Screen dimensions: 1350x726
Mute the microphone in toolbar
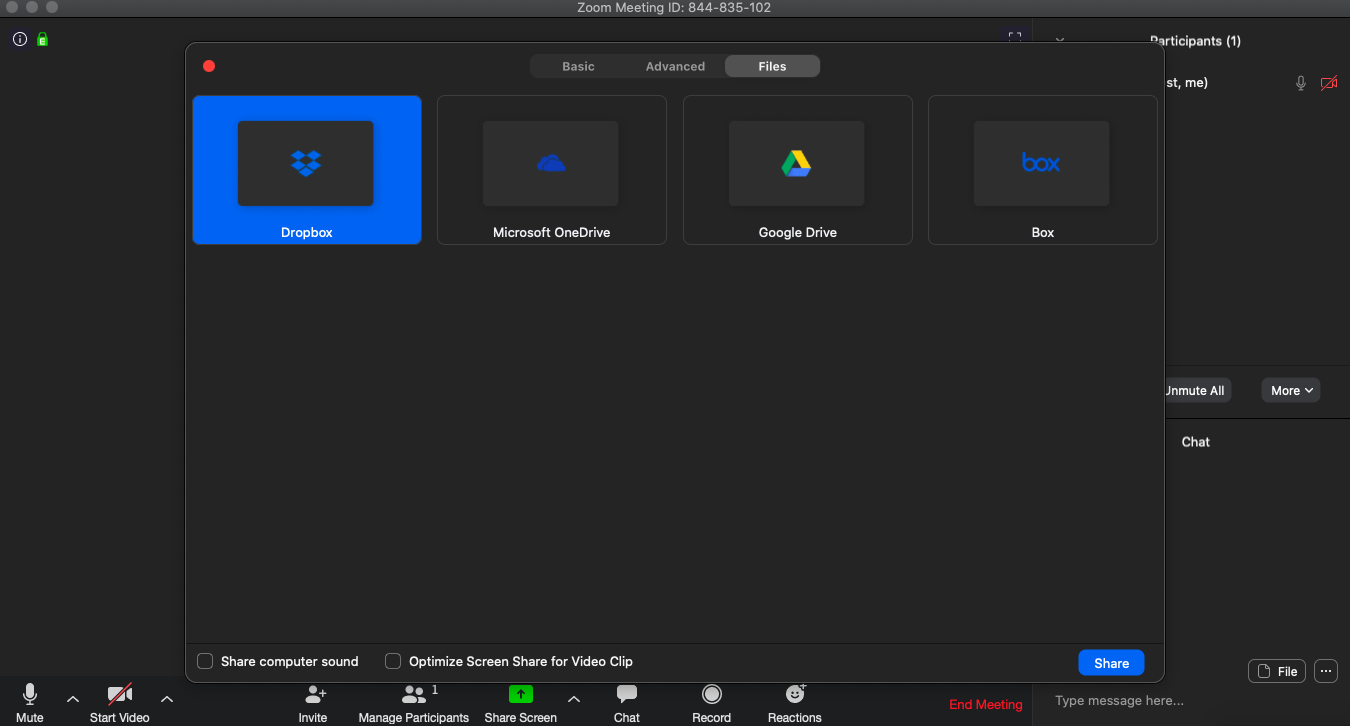pos(30,702)
